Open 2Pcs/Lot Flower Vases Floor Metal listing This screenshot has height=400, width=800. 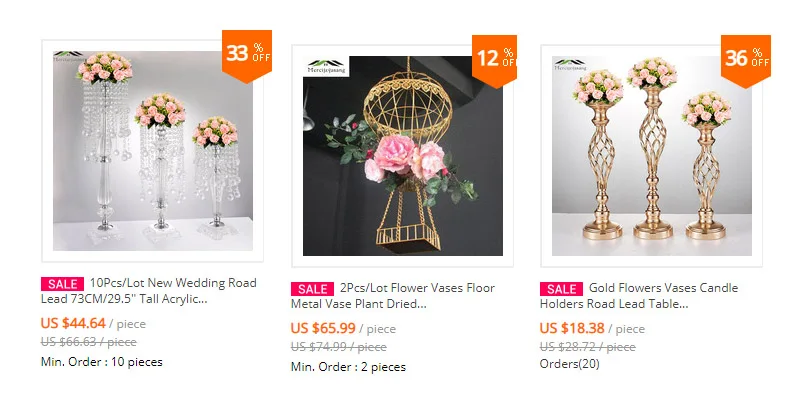point(393,296)
